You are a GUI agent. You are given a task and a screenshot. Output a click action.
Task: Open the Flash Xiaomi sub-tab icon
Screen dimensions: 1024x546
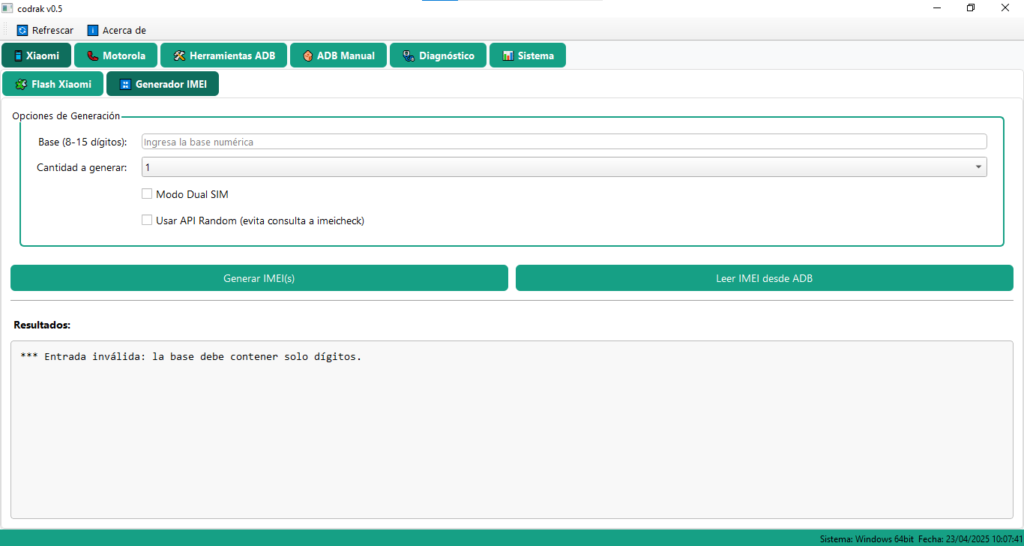pyautogui.click(x=21, y=85)
